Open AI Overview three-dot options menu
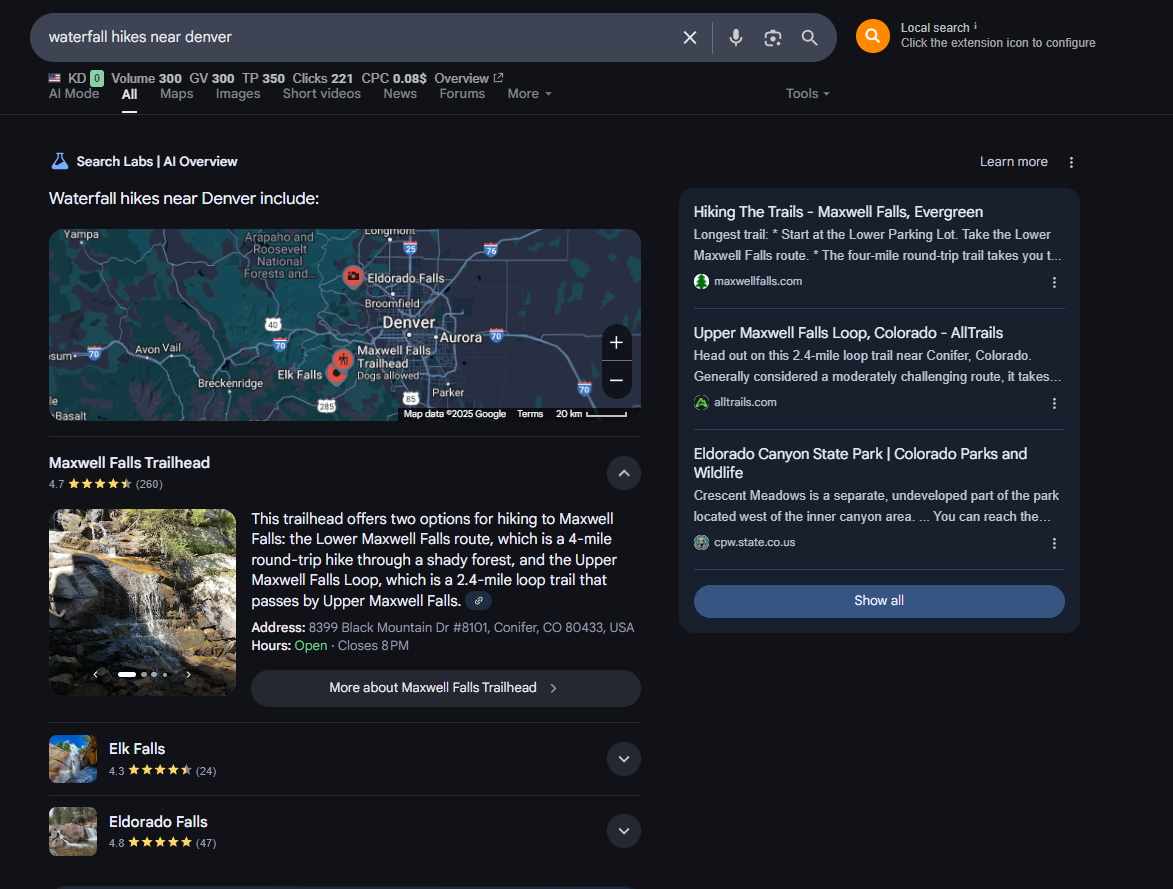Screen dimensions: 1173x889 [1071, 162]
